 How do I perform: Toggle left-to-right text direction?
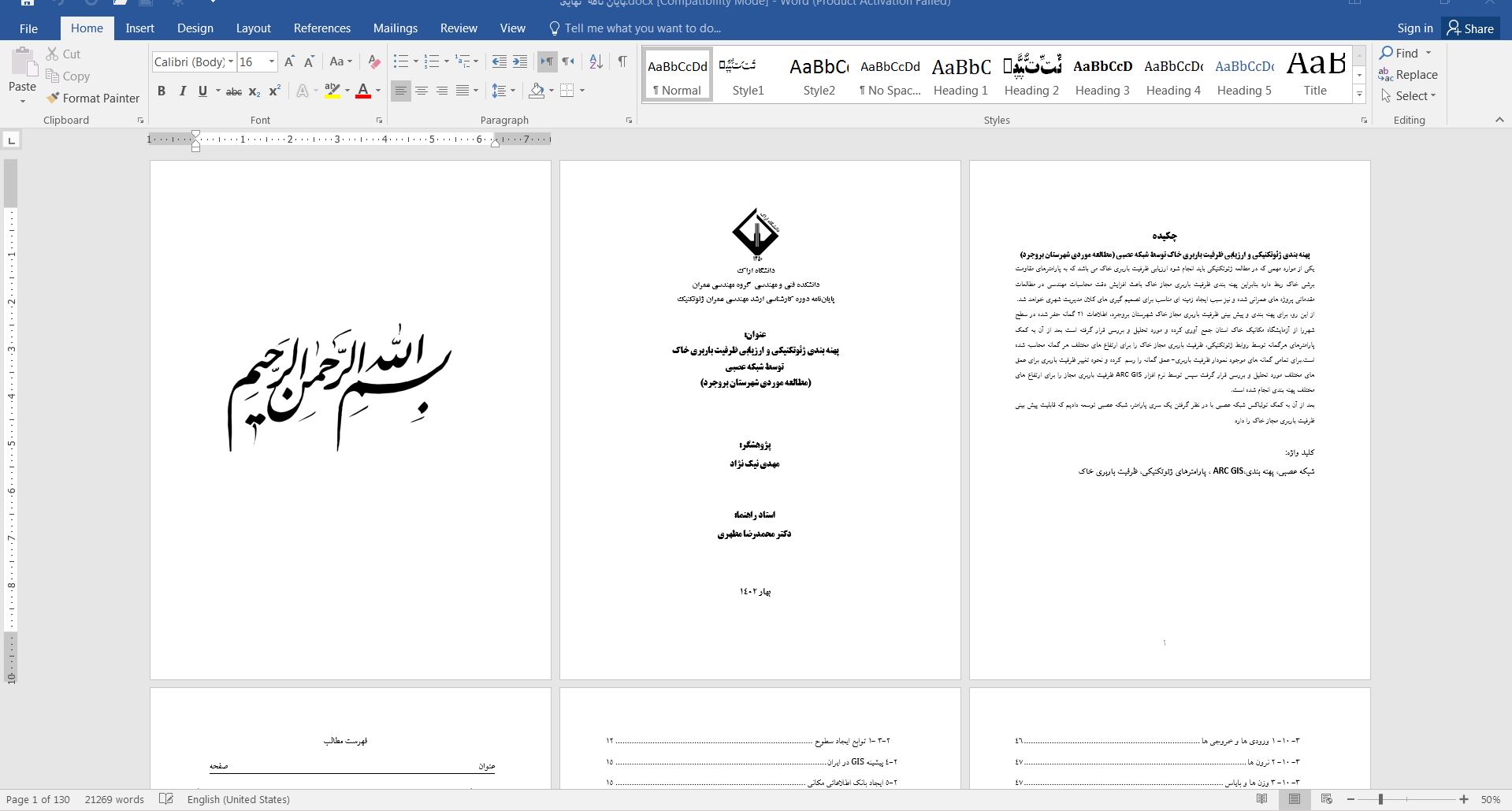tap(547, 61)
